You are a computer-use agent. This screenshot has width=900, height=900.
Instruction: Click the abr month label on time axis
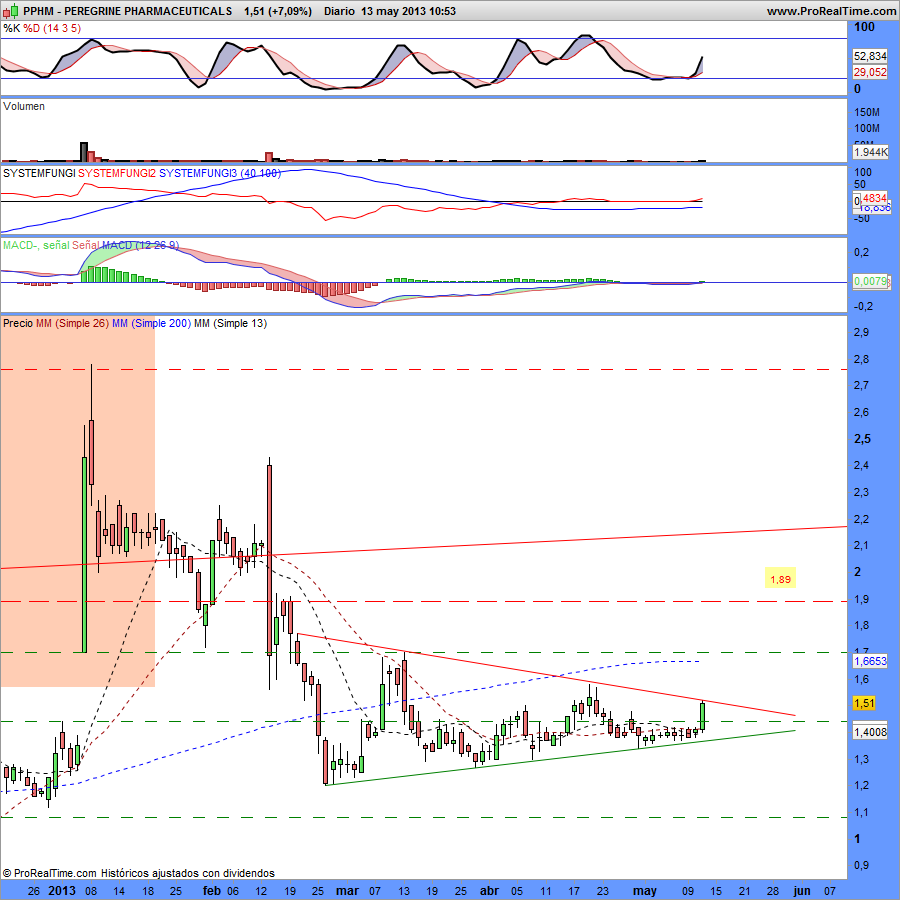[489, 891]
